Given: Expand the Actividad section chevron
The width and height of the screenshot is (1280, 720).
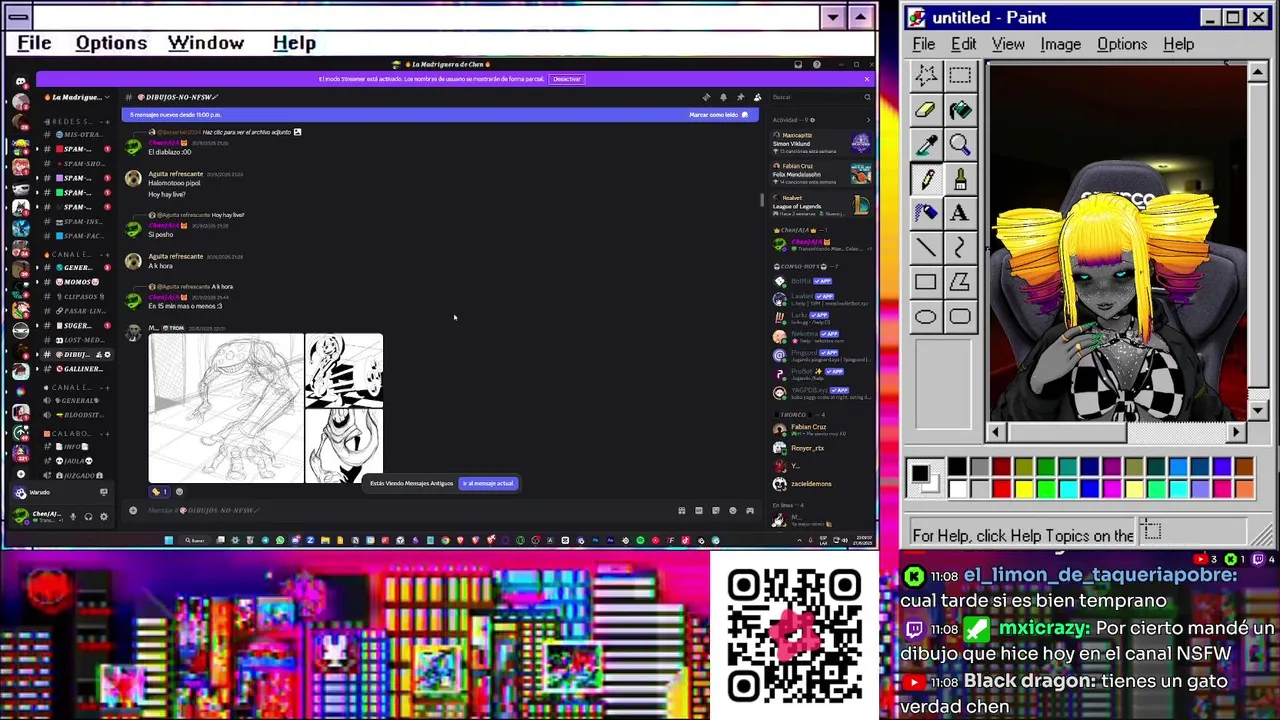Looking at the screenshot, I should tap(867, 120).
